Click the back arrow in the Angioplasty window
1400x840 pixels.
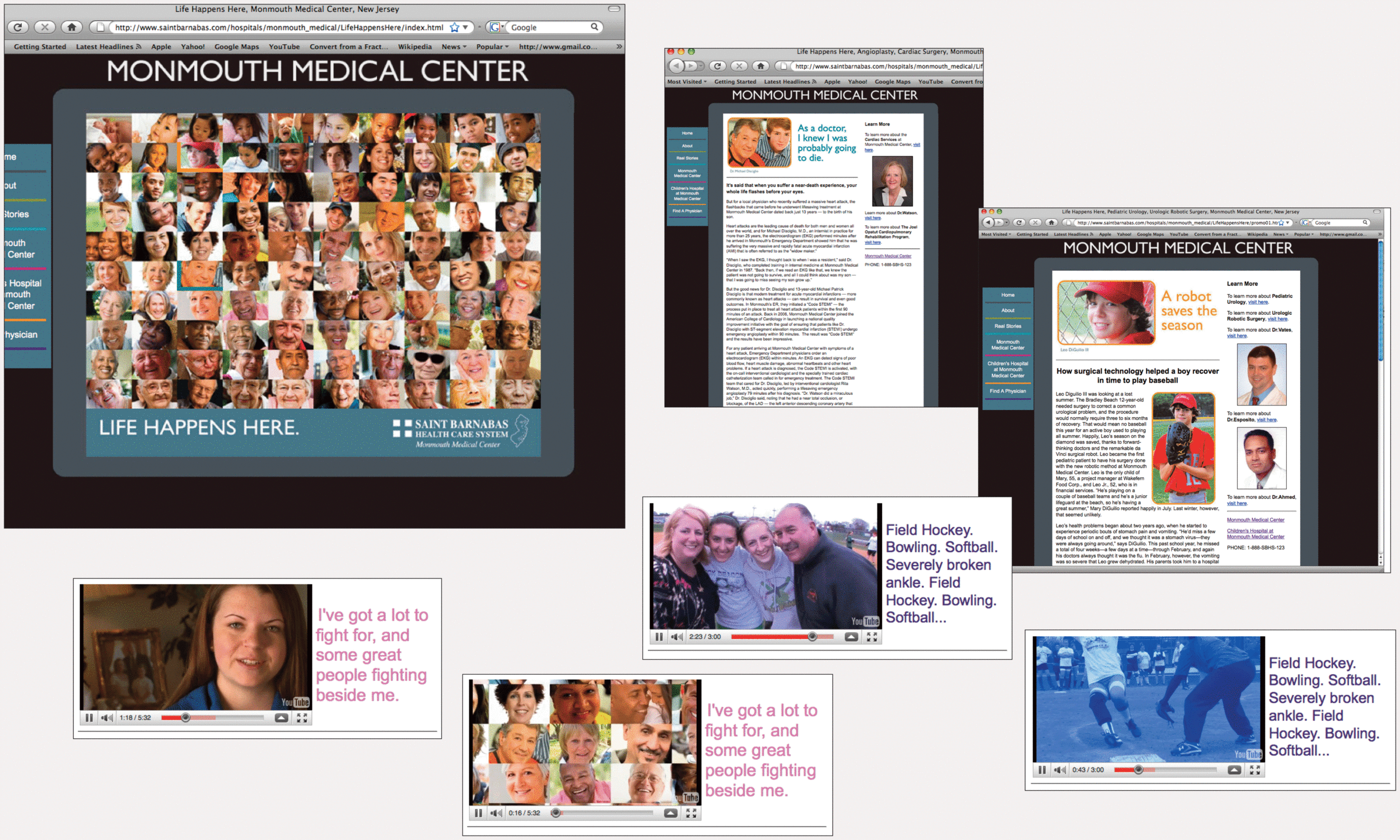676,66
